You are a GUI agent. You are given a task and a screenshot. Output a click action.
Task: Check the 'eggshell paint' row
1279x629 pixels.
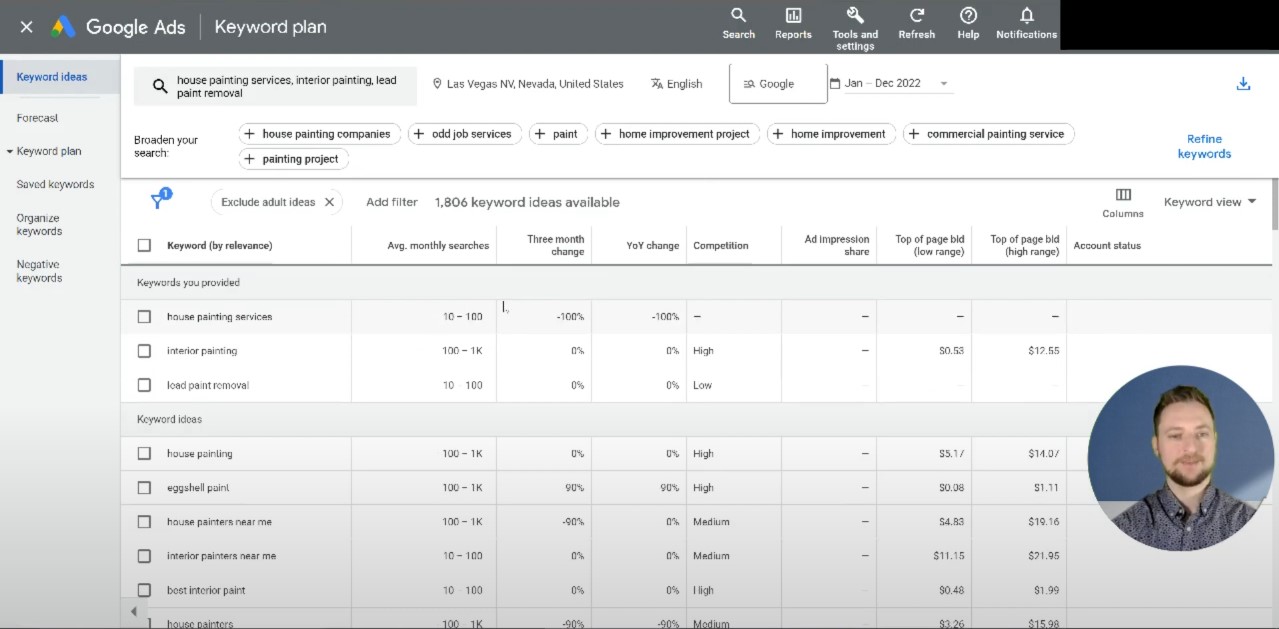pos(144,488)
